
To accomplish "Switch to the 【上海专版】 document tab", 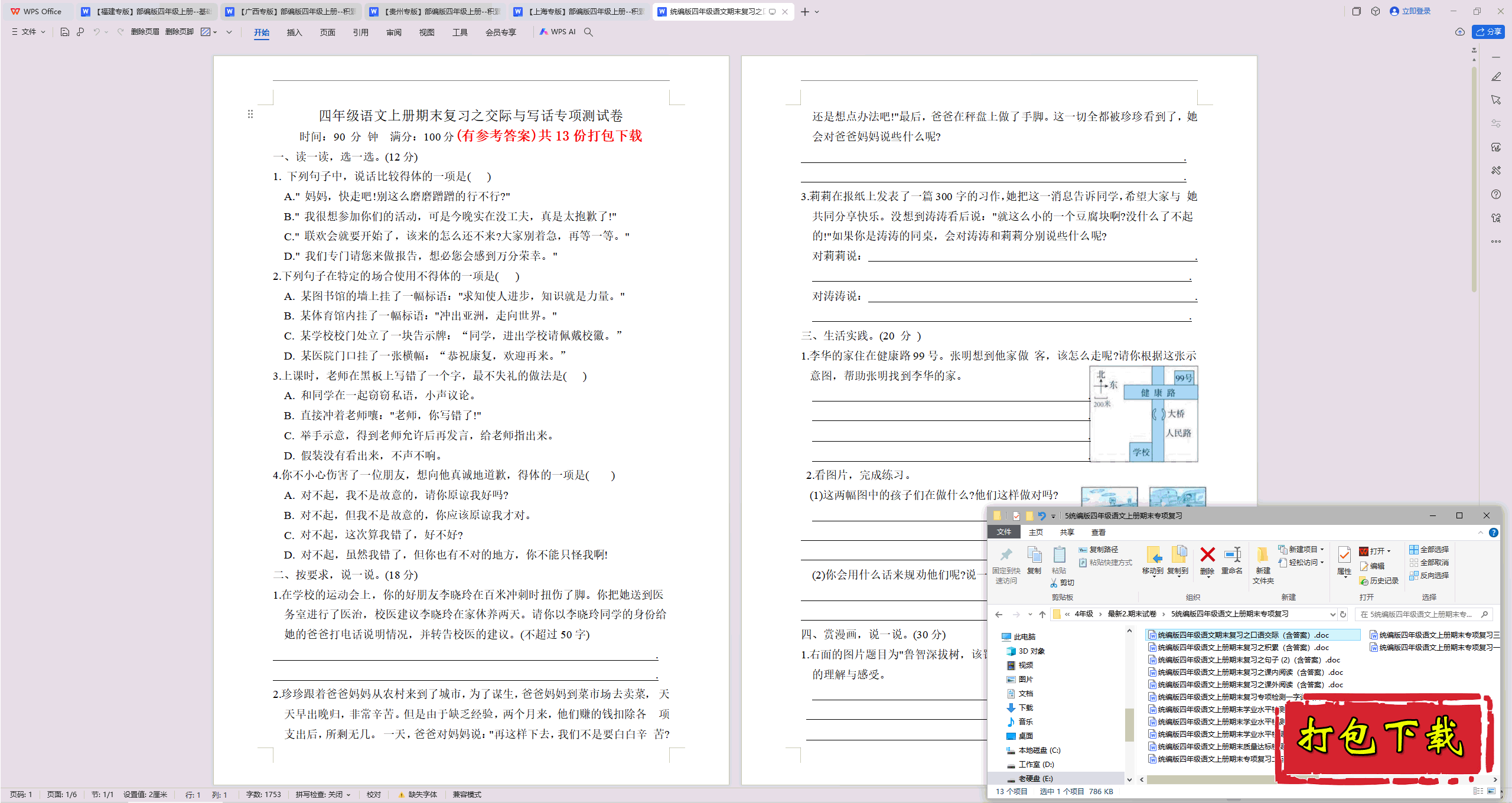I will pyautogui.click(x=579, y=11).
